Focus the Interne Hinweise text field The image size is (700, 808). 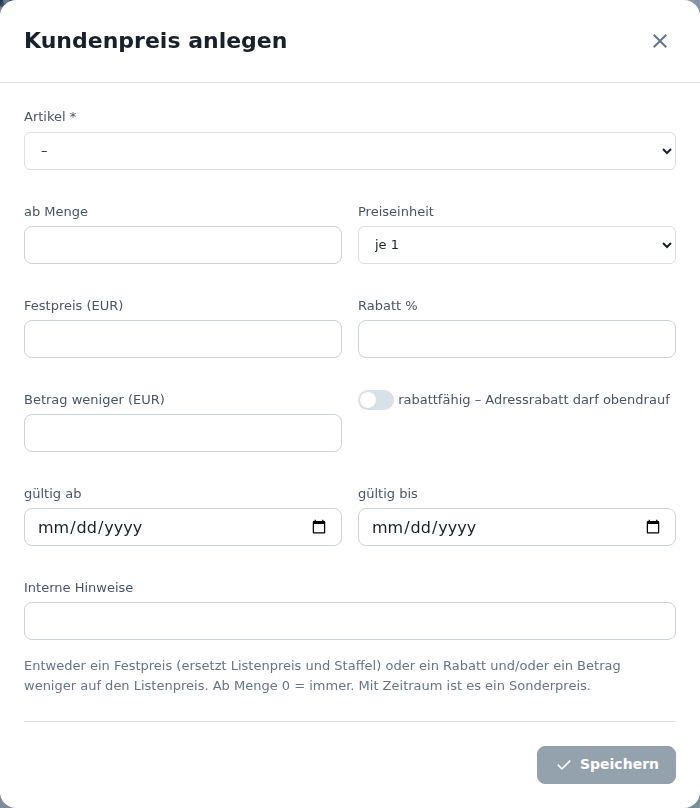click(x=349, y=621)
